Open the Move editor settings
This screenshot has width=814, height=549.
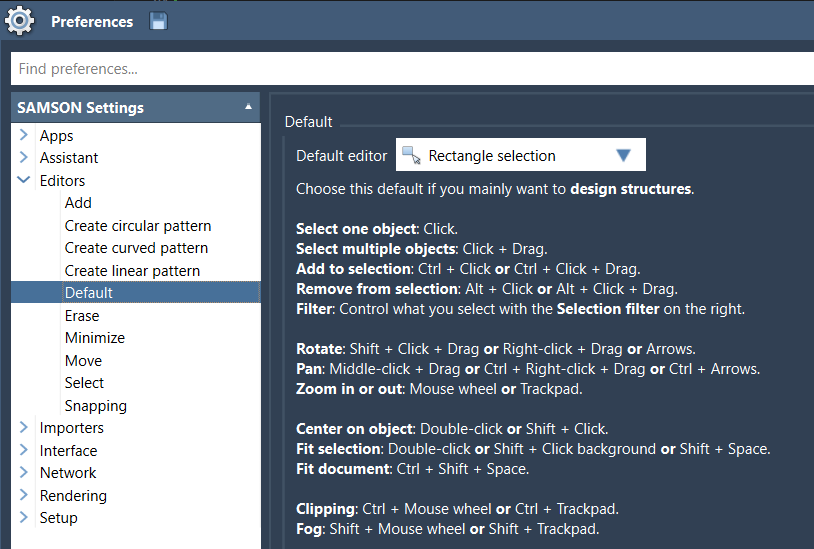84,361
